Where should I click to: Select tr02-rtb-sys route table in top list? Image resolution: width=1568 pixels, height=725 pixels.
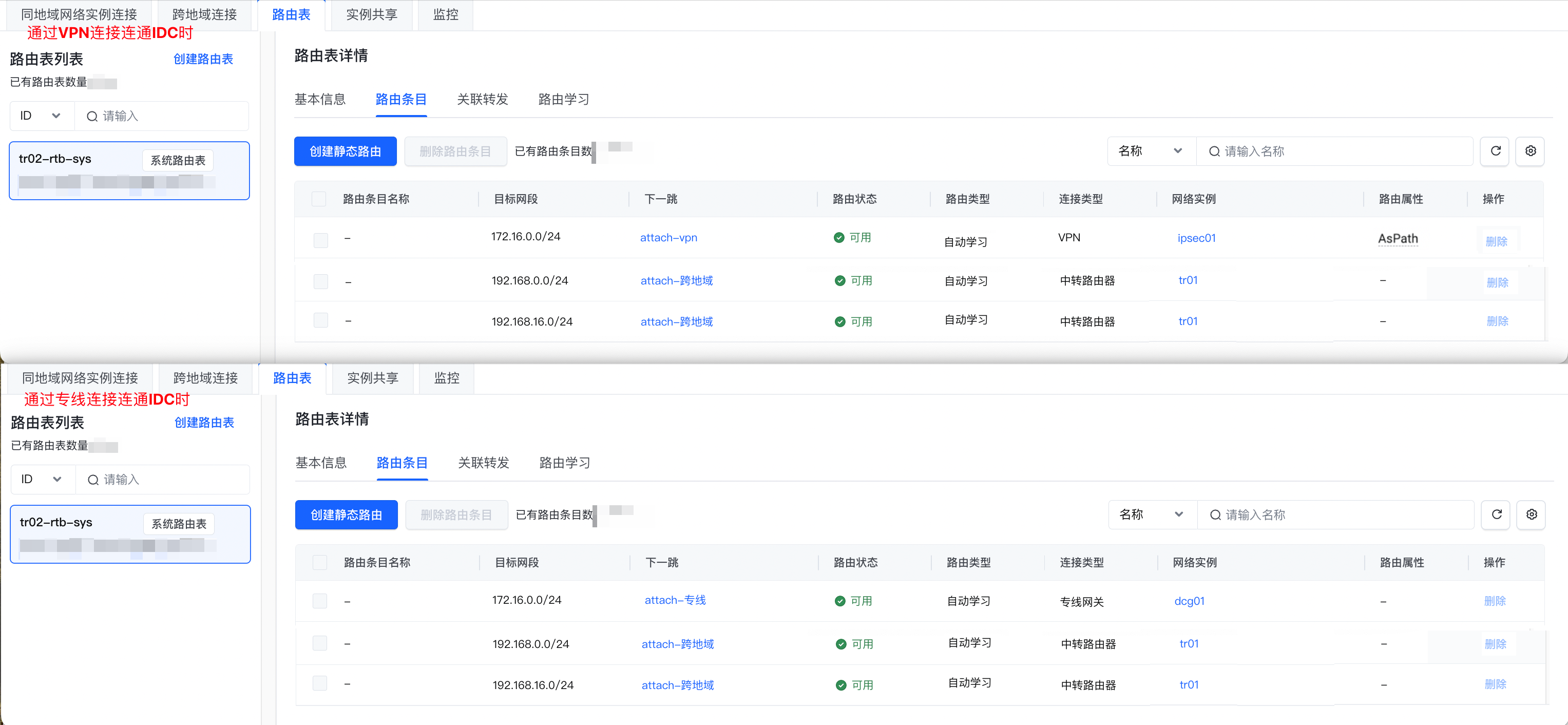click(x=129, y=170)
